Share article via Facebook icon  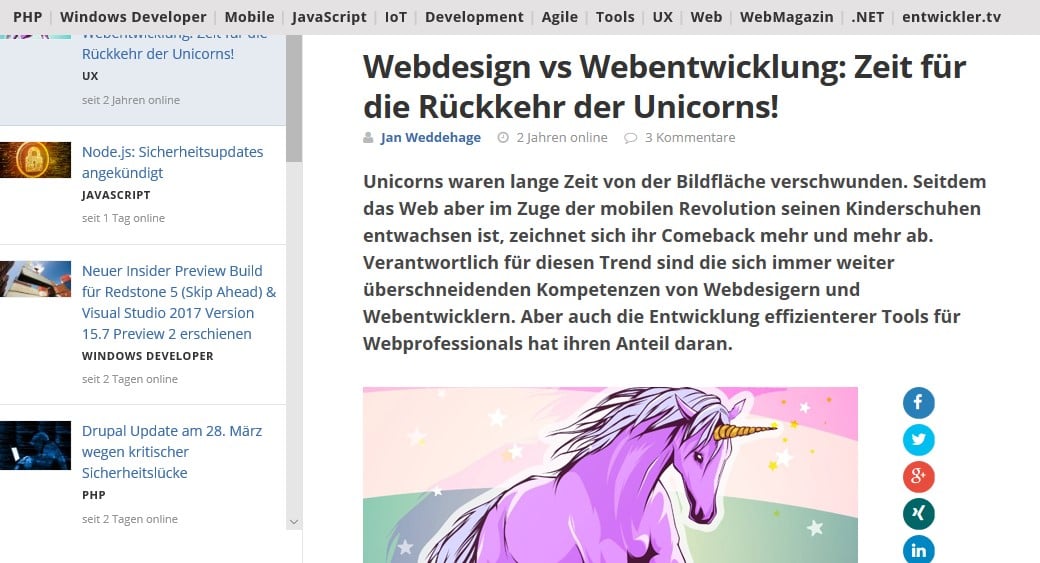coord(919,403)
